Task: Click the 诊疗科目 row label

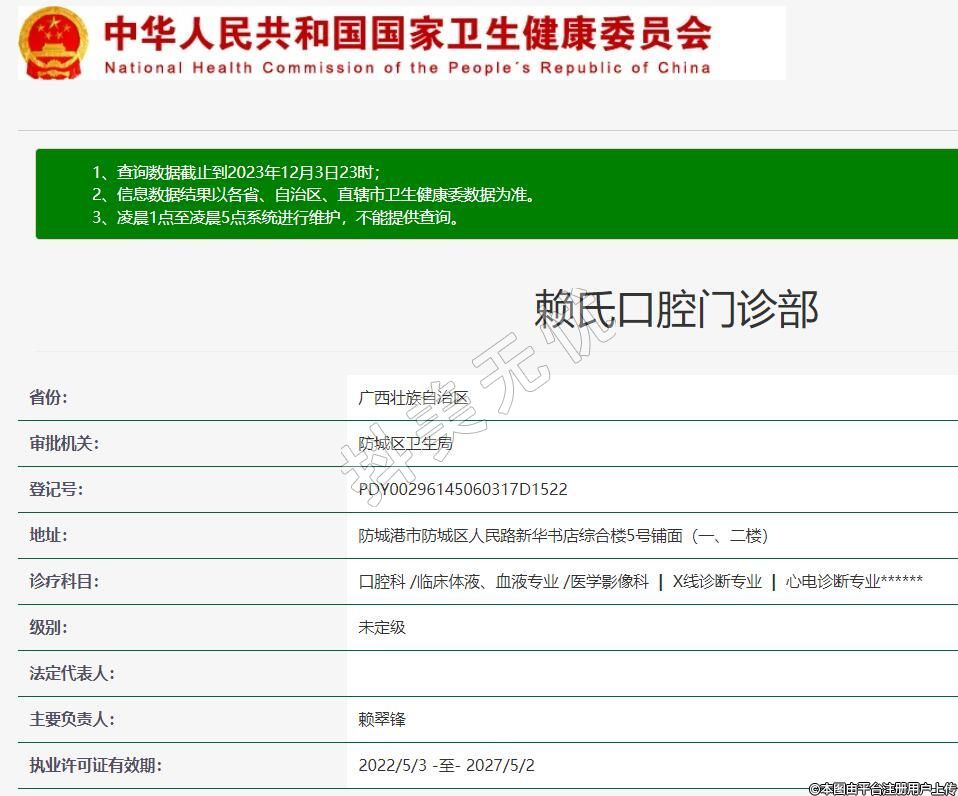Action: (64, 581)
